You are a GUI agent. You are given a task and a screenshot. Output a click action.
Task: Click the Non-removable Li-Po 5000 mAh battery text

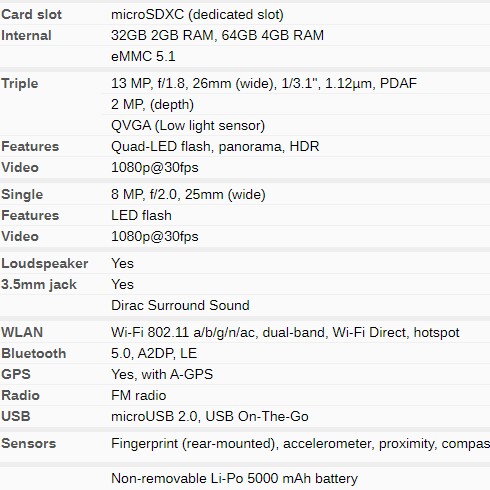coord(234,478)
